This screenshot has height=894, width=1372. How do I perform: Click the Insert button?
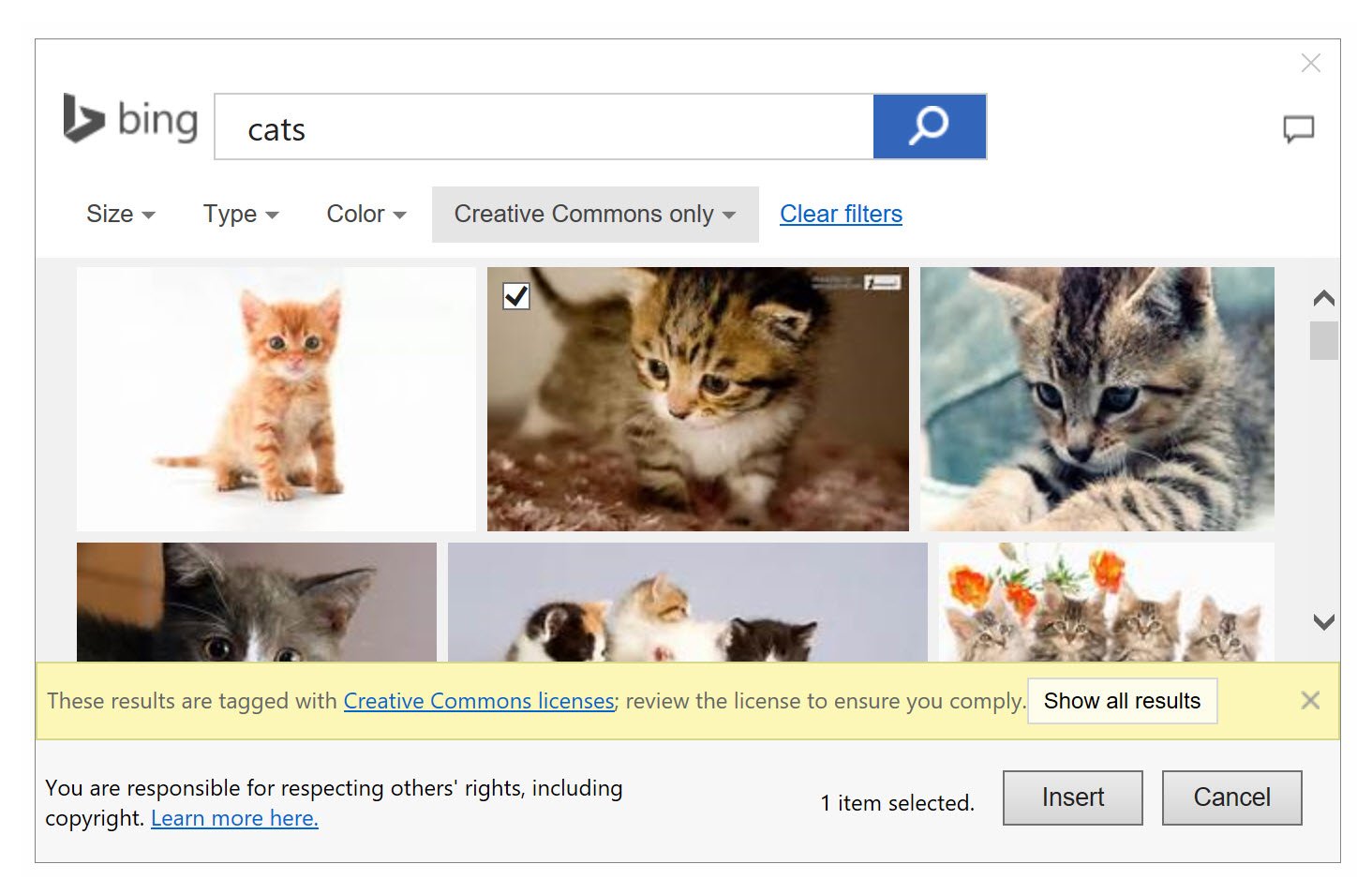pyautogui.click(x=1073, y=797)
